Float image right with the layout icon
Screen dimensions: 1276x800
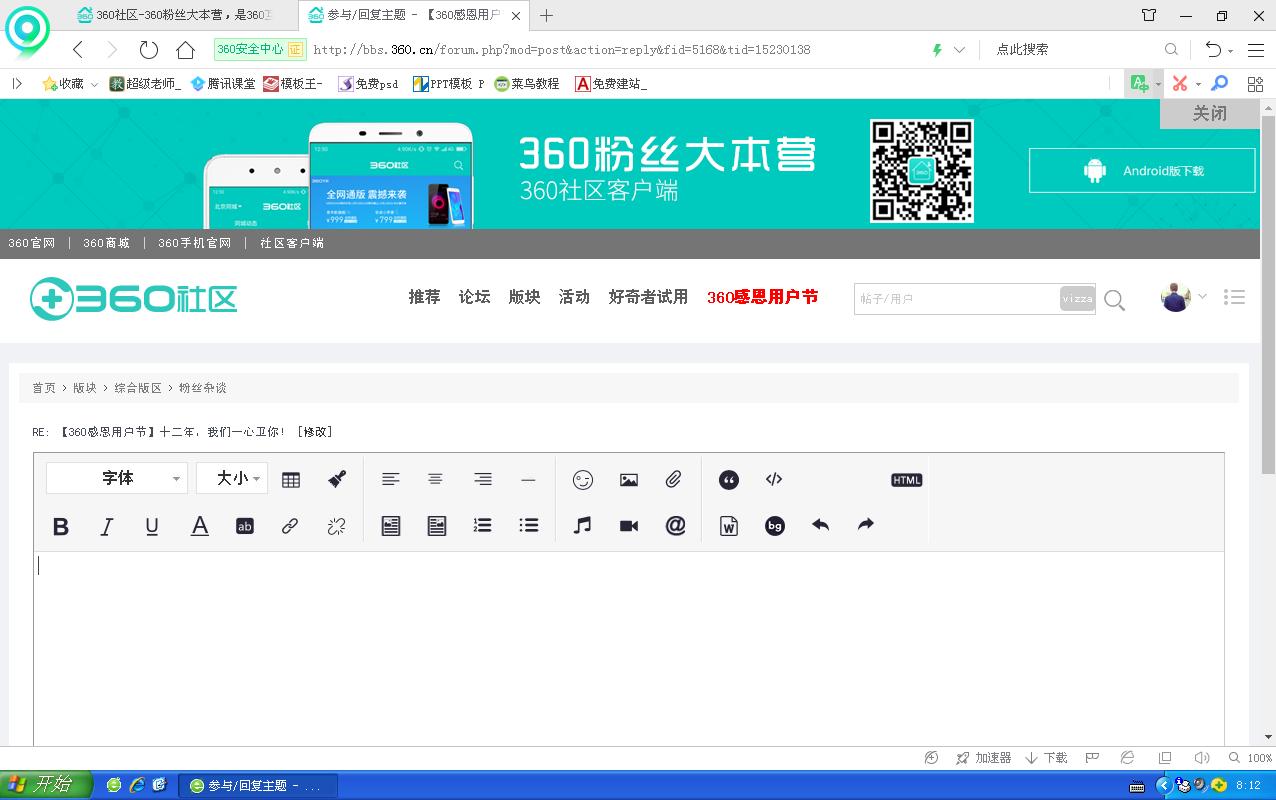437,526
